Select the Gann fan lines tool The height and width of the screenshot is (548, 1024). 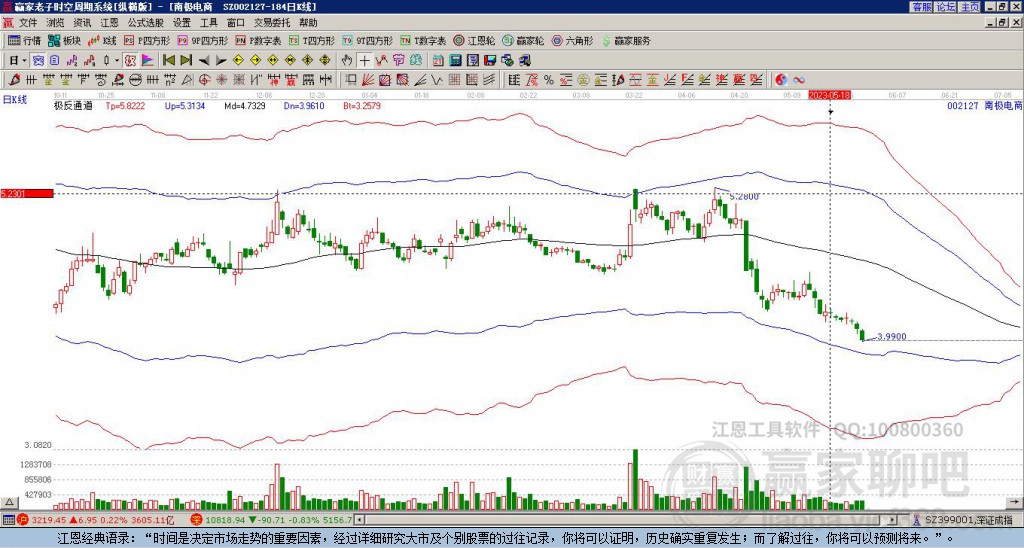pyautogui.click(x=368, y=80)
